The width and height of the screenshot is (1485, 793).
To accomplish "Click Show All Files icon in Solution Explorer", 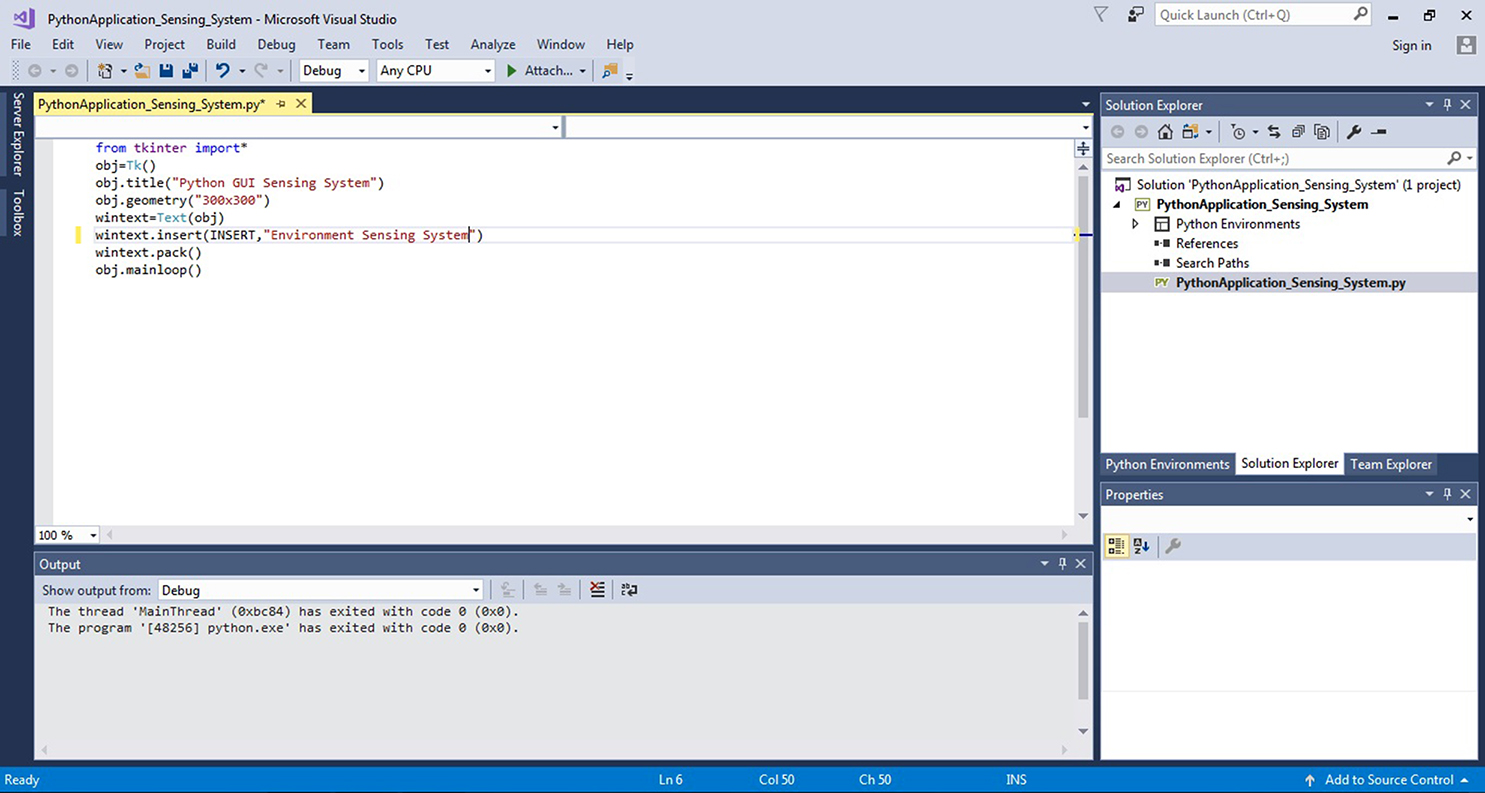I will coord(1322,132).
